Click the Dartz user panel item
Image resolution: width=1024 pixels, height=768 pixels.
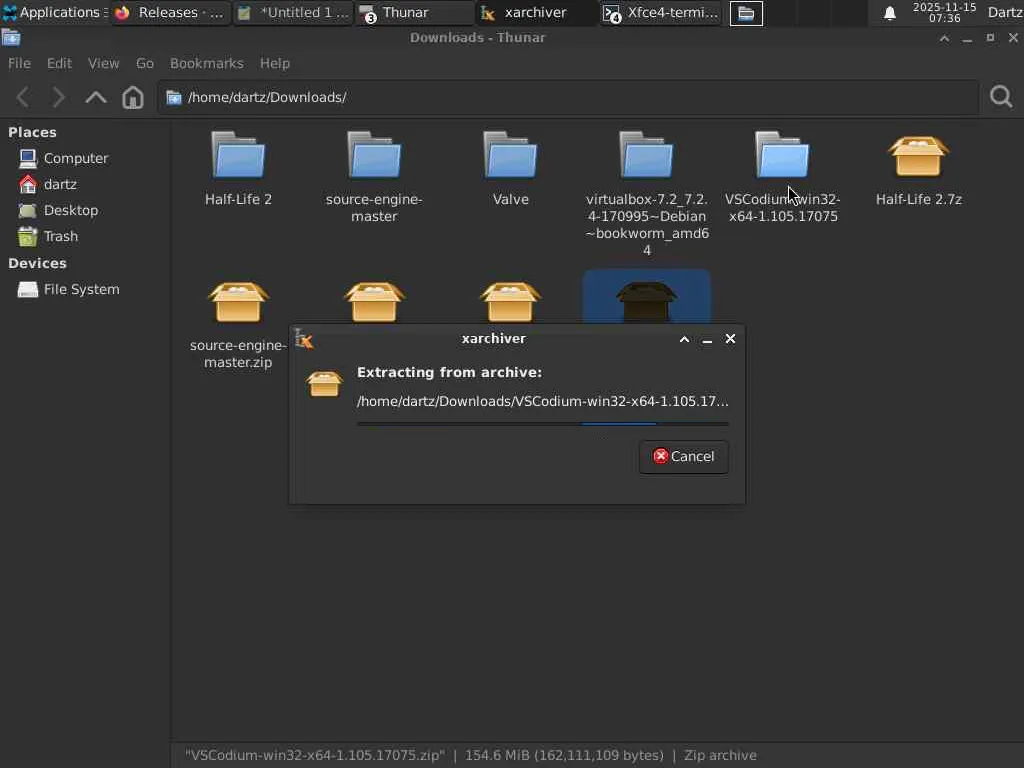click(1004, 12)
